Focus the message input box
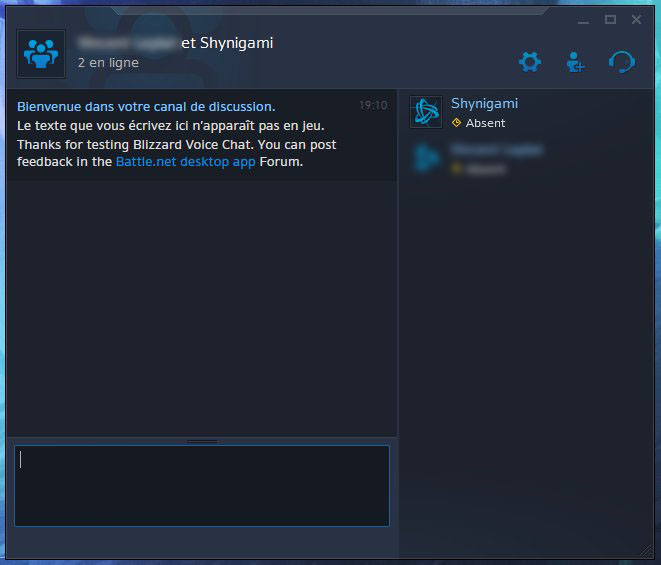This screenshot has width=661, height=565. (x=202, y=486)
